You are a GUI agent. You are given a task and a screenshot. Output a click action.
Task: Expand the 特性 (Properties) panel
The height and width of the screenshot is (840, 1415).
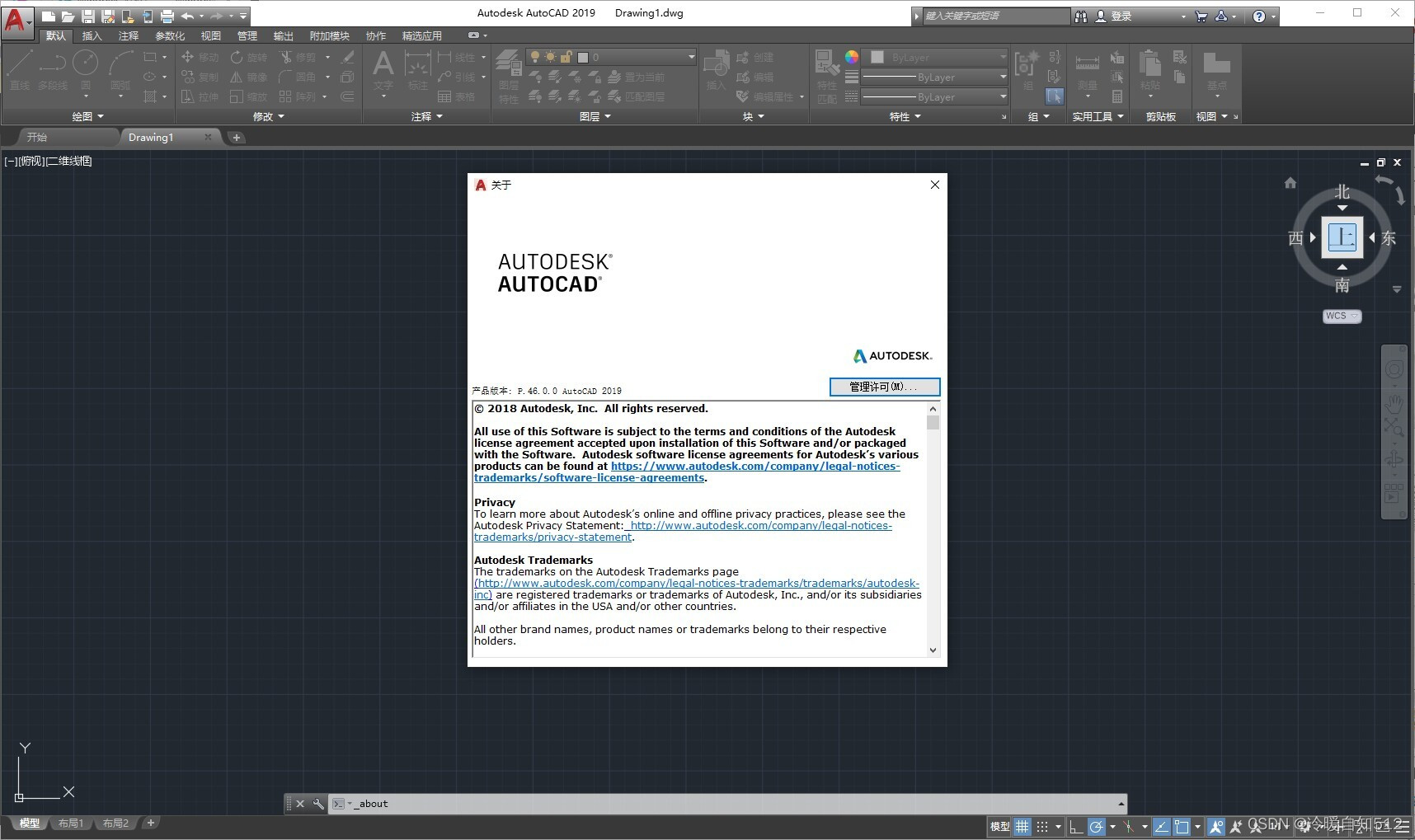click(905, 117)
